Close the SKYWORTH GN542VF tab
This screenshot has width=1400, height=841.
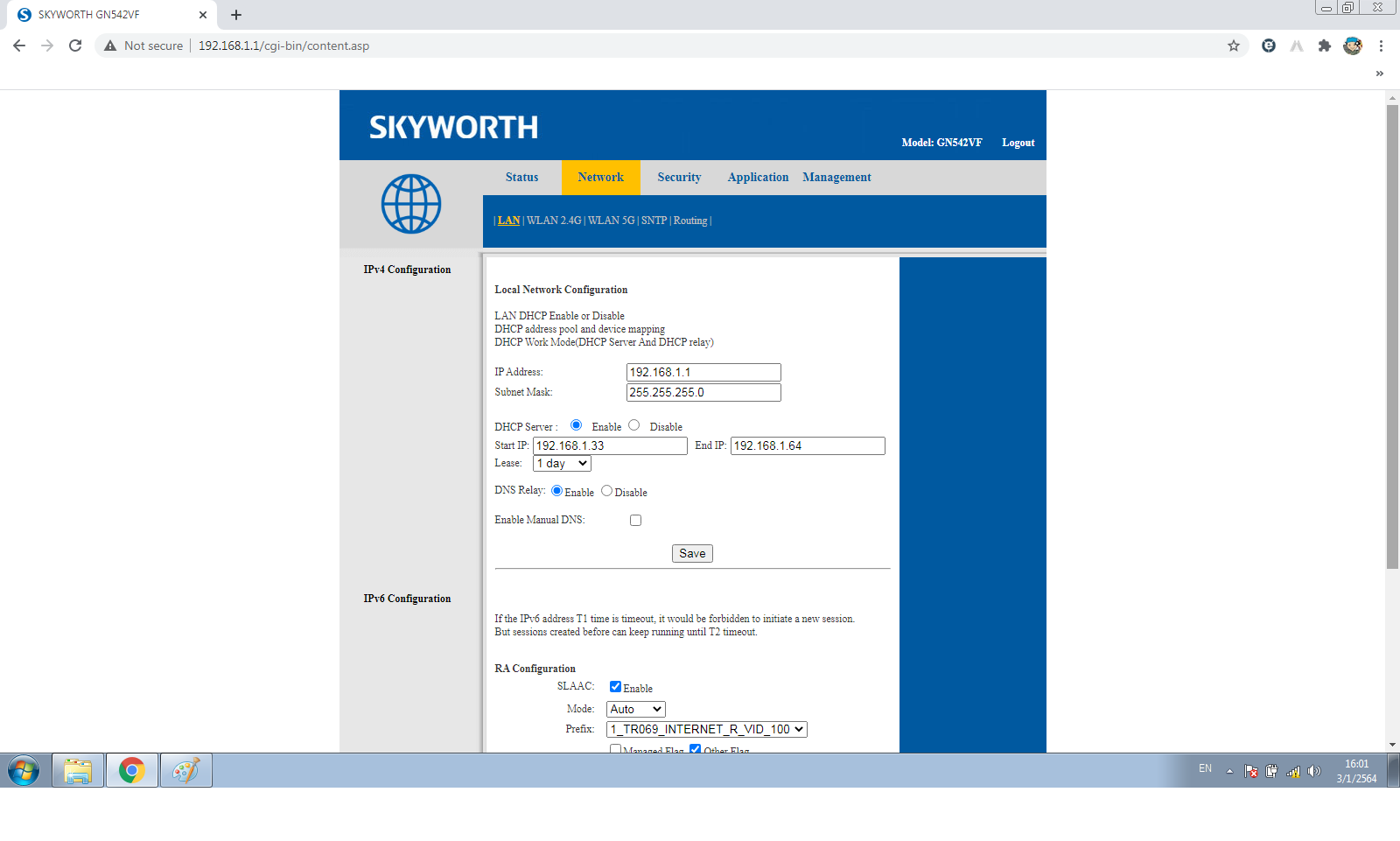click(x=203, y=15)
